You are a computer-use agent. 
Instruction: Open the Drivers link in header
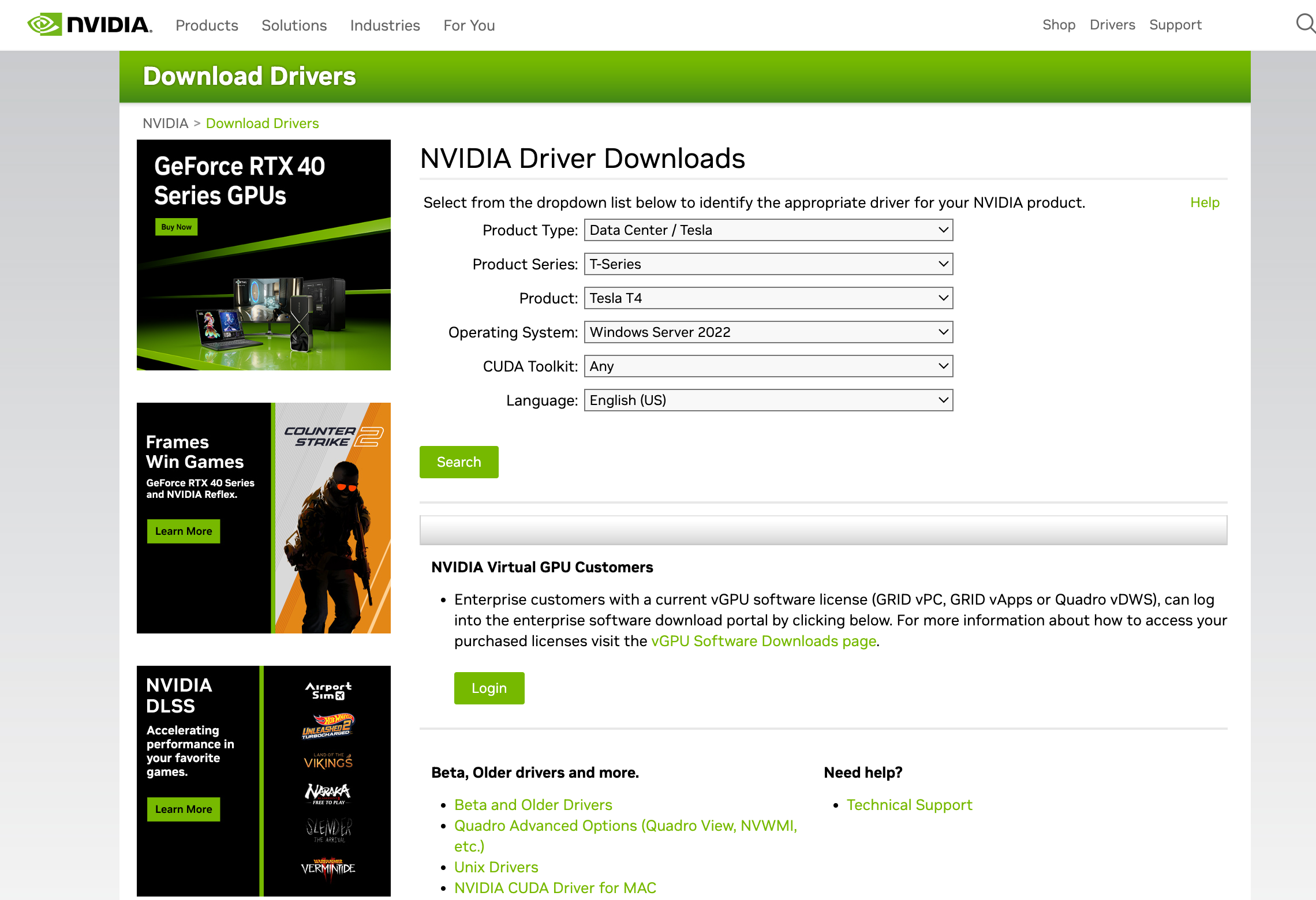[x=1112, y=25]
